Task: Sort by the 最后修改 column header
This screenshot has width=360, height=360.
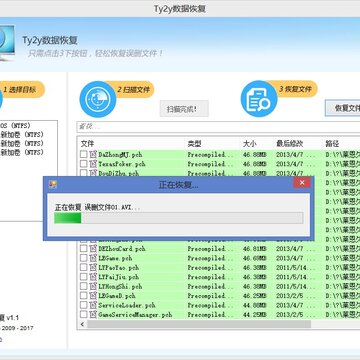Action: coord(290,144)
